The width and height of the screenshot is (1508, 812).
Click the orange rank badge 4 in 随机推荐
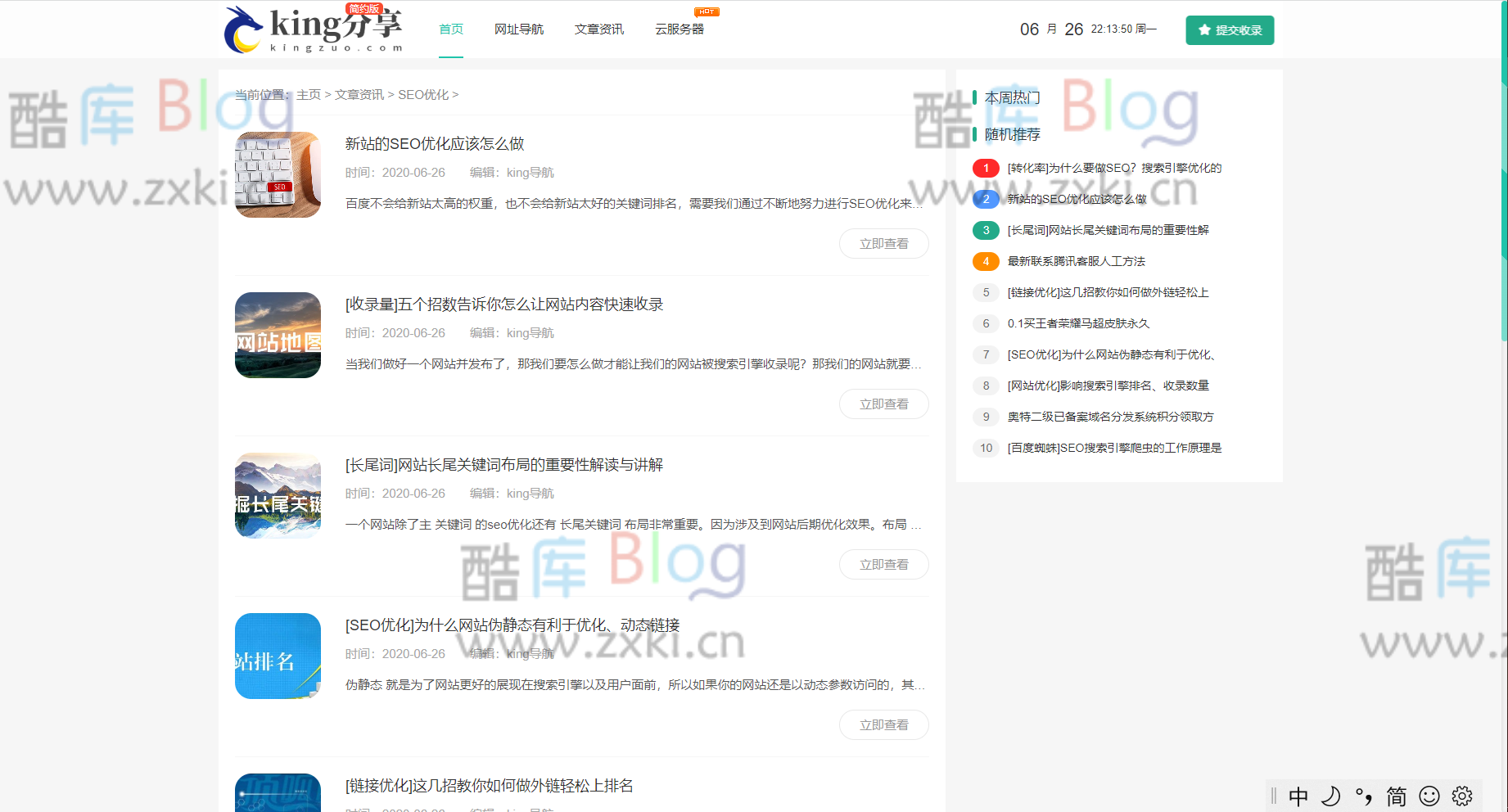(986, 261)
